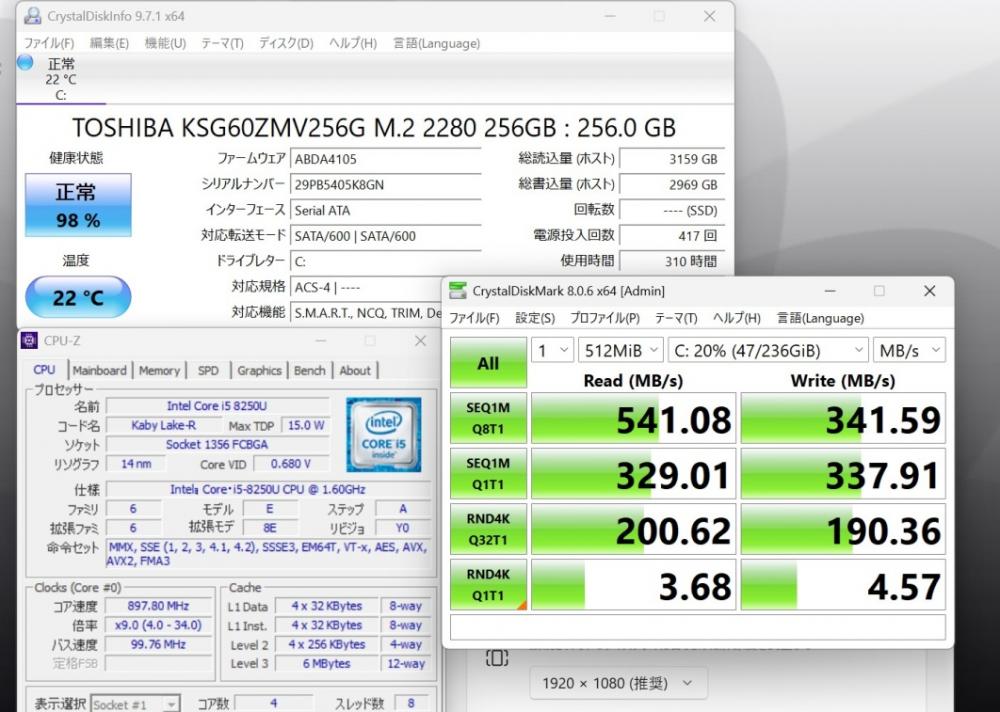Click the power-on count value 417 回
The width and height of the screenshot is (1000, 712).
[x=672, y=235]
